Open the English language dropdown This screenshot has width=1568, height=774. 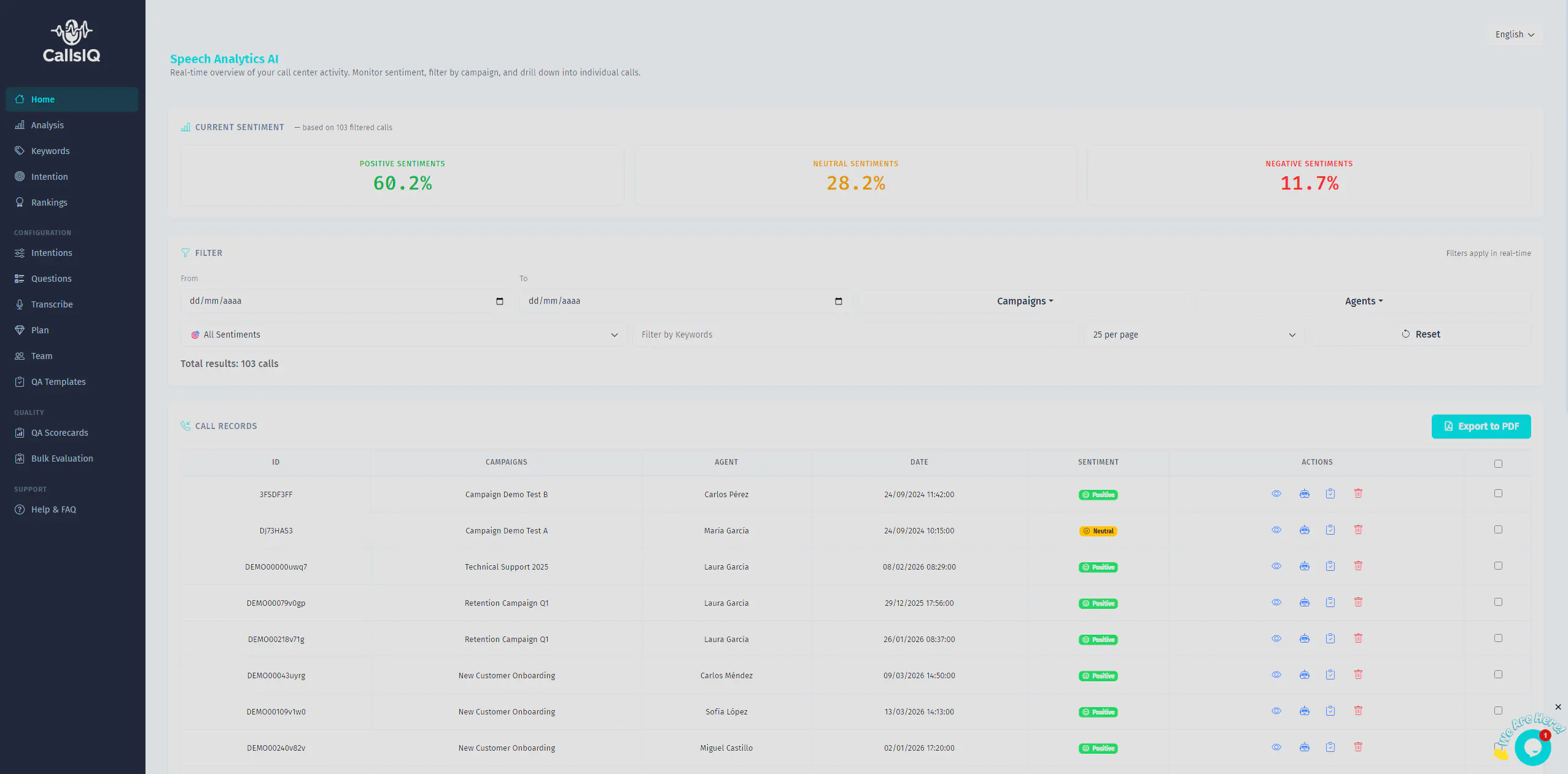1515,34
